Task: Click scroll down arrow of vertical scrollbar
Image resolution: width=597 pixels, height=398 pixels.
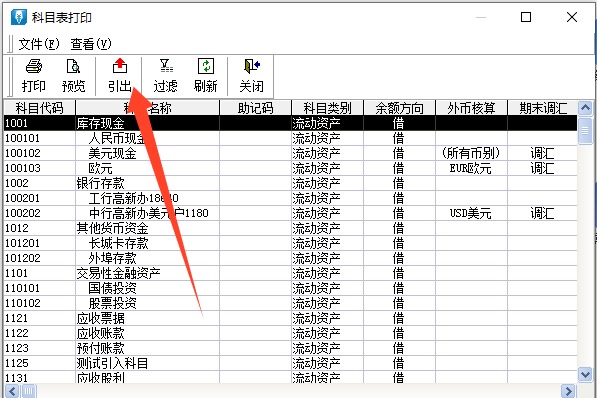Action: pos(585,374)
